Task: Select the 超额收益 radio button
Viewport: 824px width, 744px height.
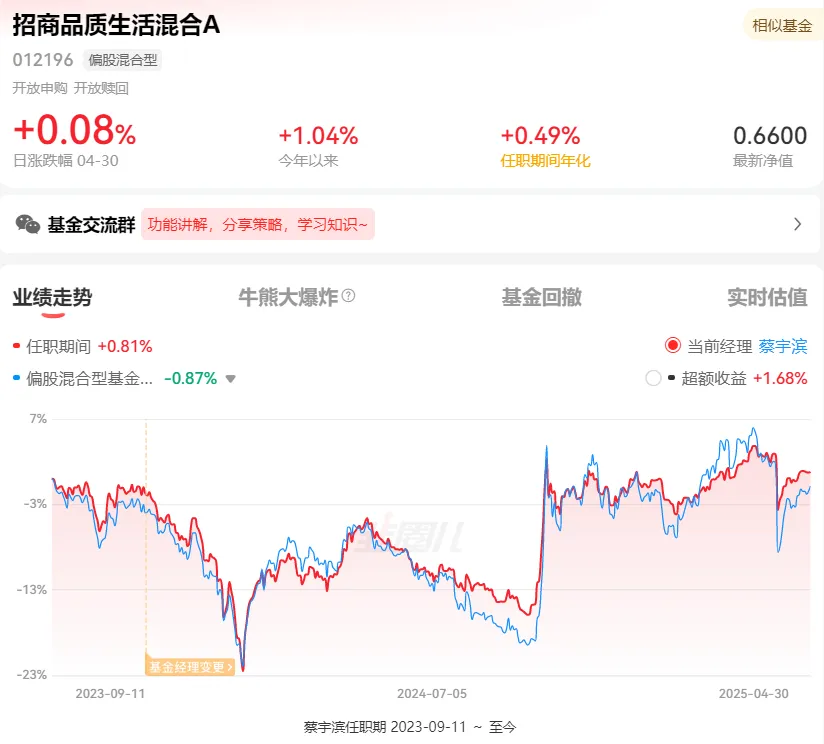Action: tap(653, 378)
